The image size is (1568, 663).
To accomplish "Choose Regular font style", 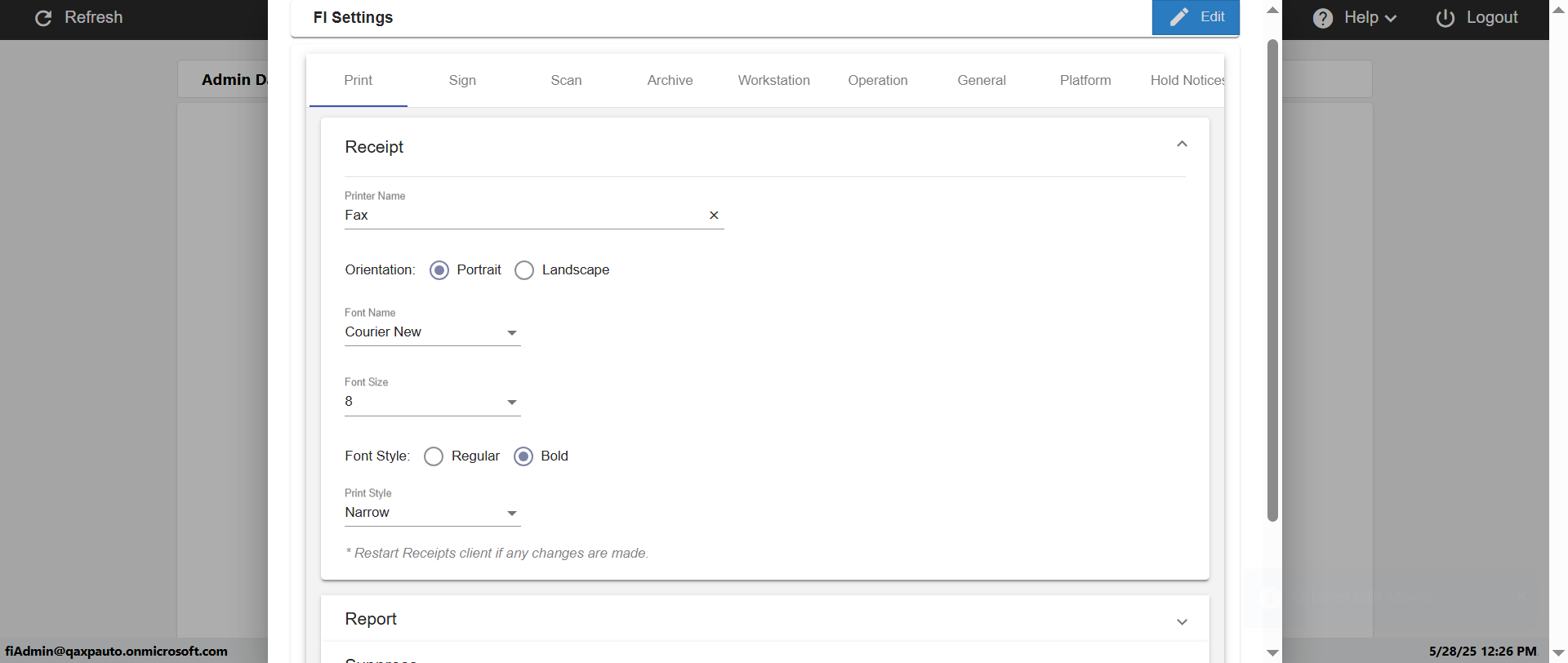I will click(434, 456).
